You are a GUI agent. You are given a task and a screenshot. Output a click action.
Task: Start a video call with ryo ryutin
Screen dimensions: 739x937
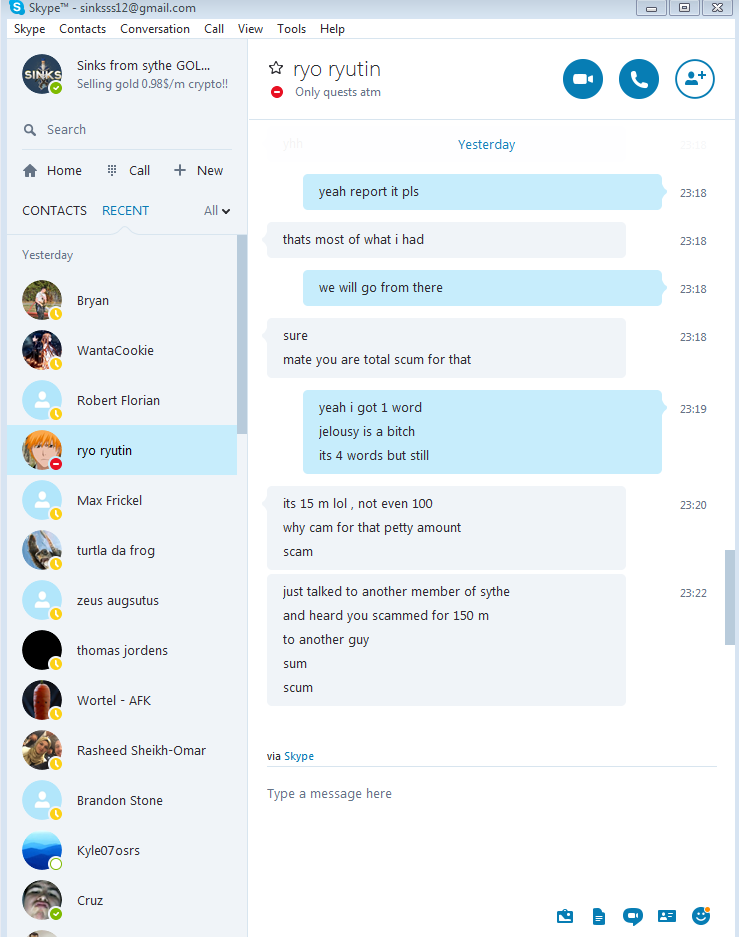tap(582, 79)
